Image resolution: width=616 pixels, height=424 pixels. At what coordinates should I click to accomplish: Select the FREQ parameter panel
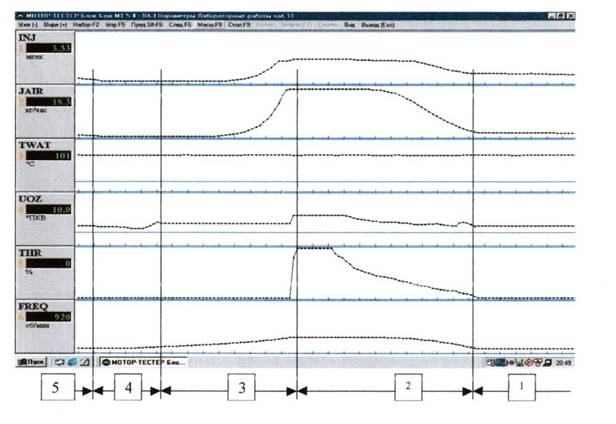(x=45, y=327)
